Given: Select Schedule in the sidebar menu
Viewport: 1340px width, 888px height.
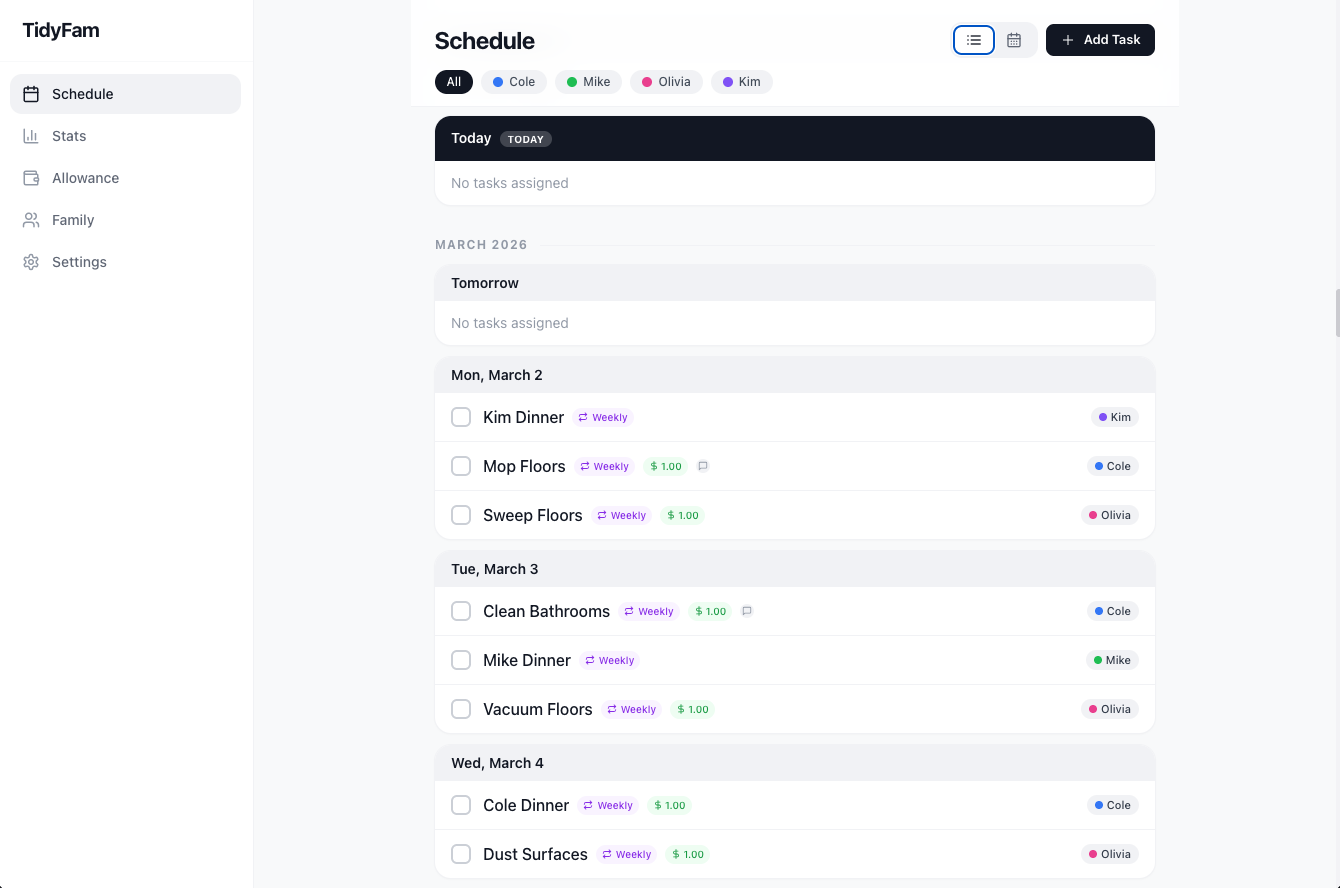Looking at the screenshot, I should pyautogui.click(x=83, y=93).
